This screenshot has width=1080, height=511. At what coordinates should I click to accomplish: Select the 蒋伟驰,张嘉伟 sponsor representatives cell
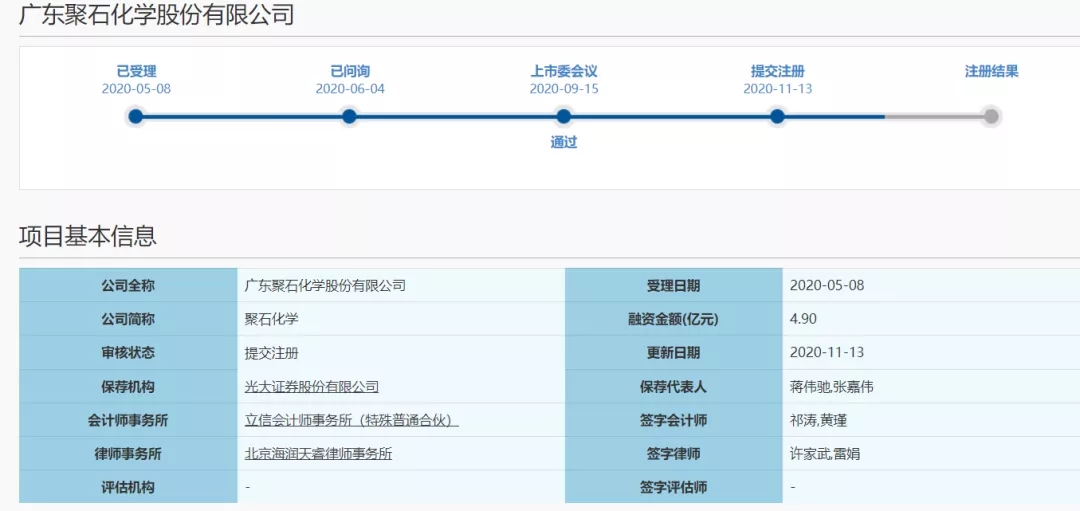pyautogui.click(x=831, y=387)
